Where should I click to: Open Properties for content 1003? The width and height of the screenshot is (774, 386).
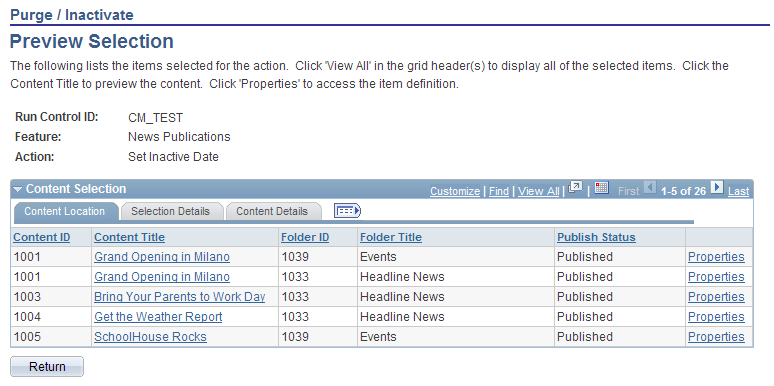[x=716, y=297]
